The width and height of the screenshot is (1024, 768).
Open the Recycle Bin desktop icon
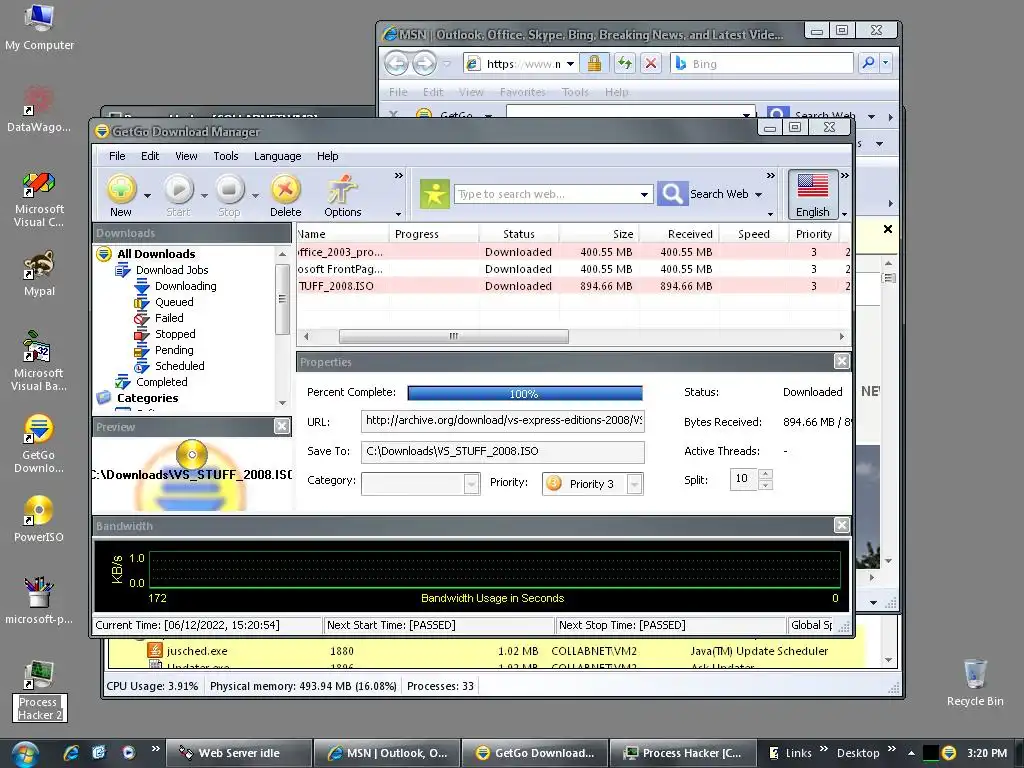(x=975, y=682)
